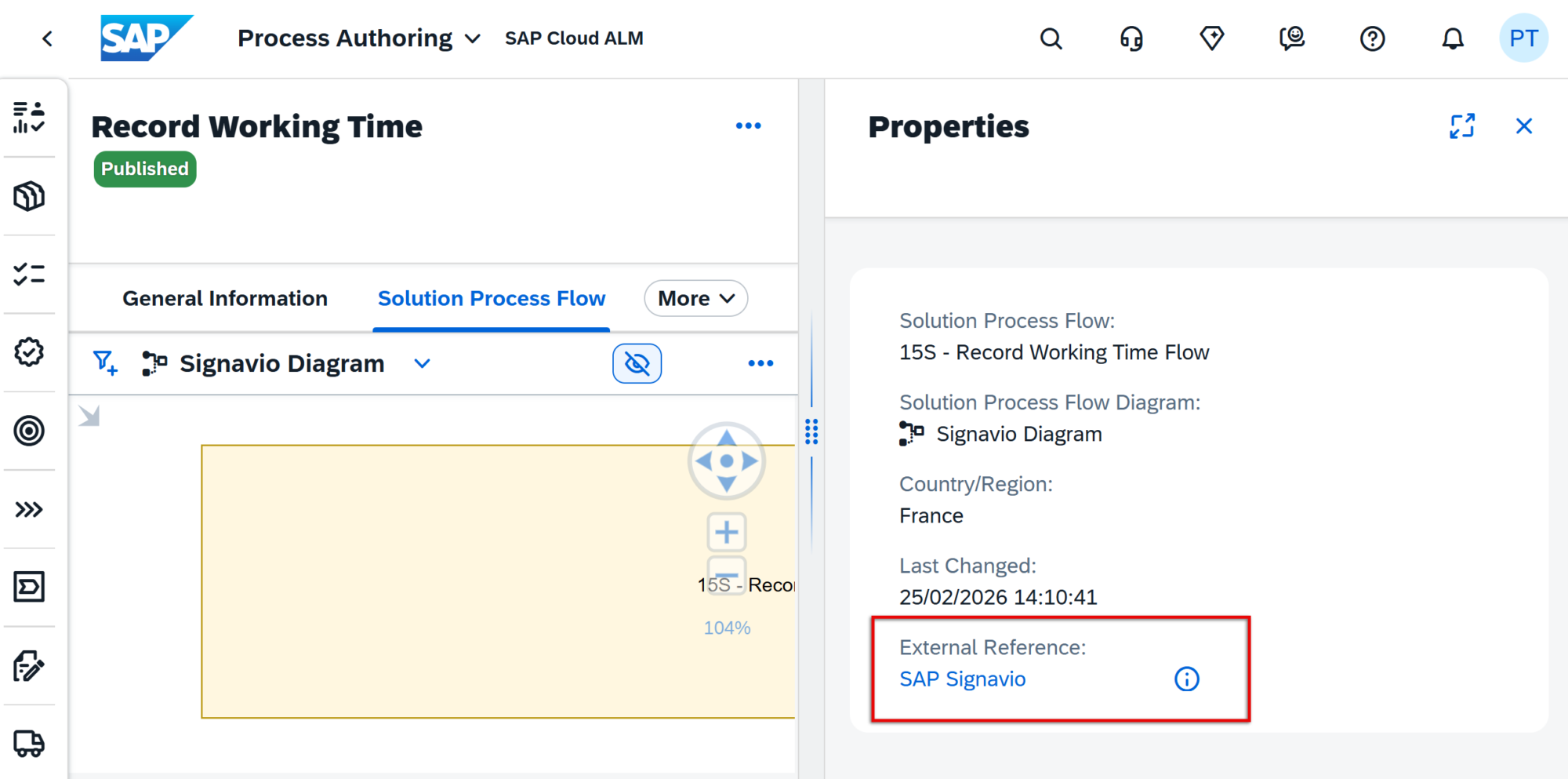Open notifications bell icon
1568x779 pixels.
pos(1452,38)
